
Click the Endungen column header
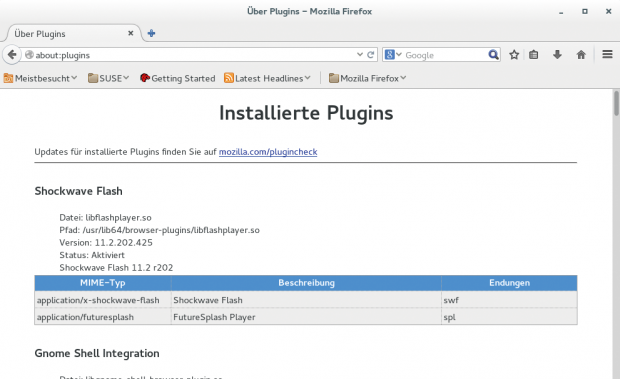(x=509, y=283)
